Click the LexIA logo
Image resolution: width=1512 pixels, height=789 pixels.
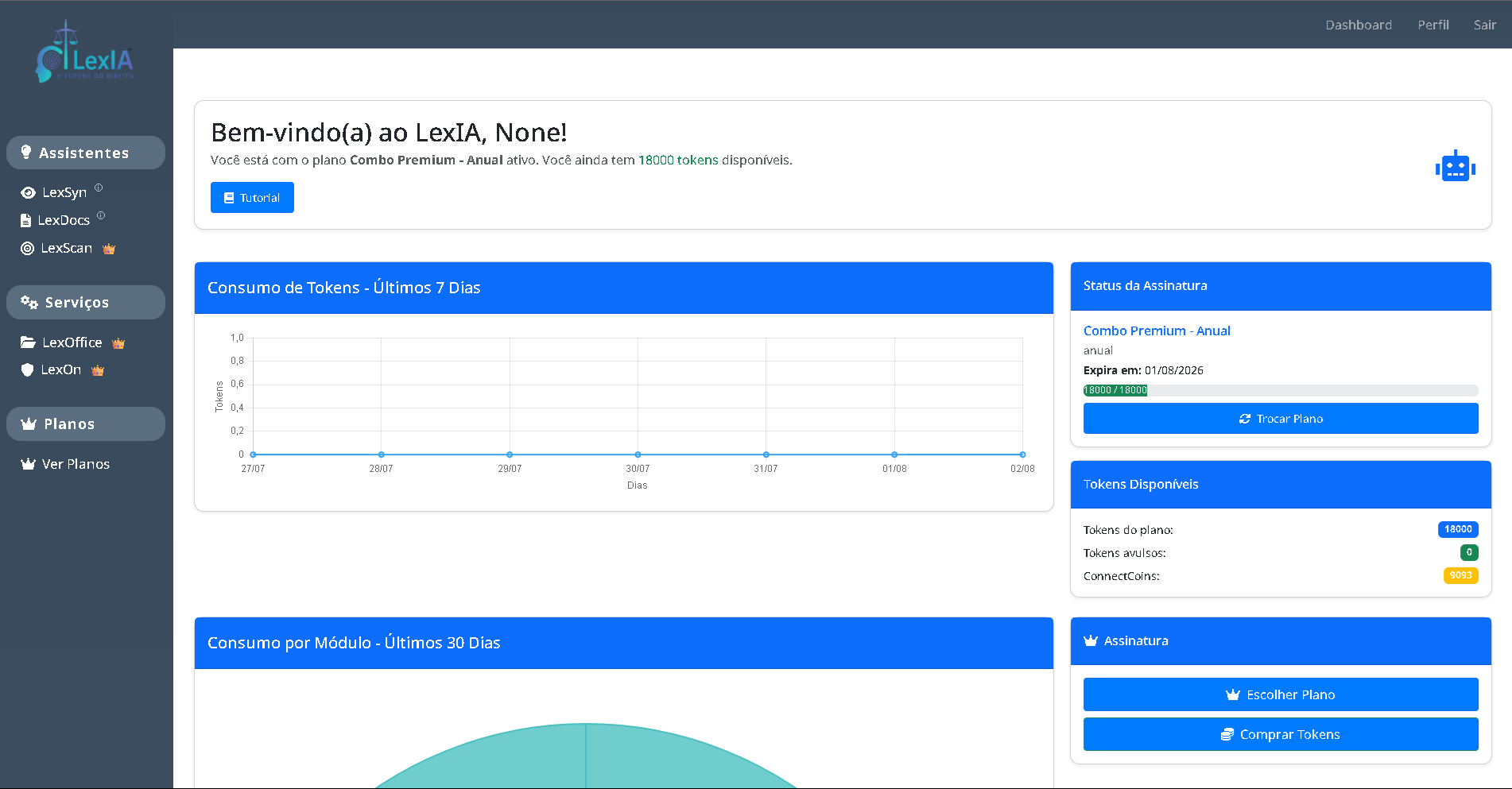click(85, 52)
